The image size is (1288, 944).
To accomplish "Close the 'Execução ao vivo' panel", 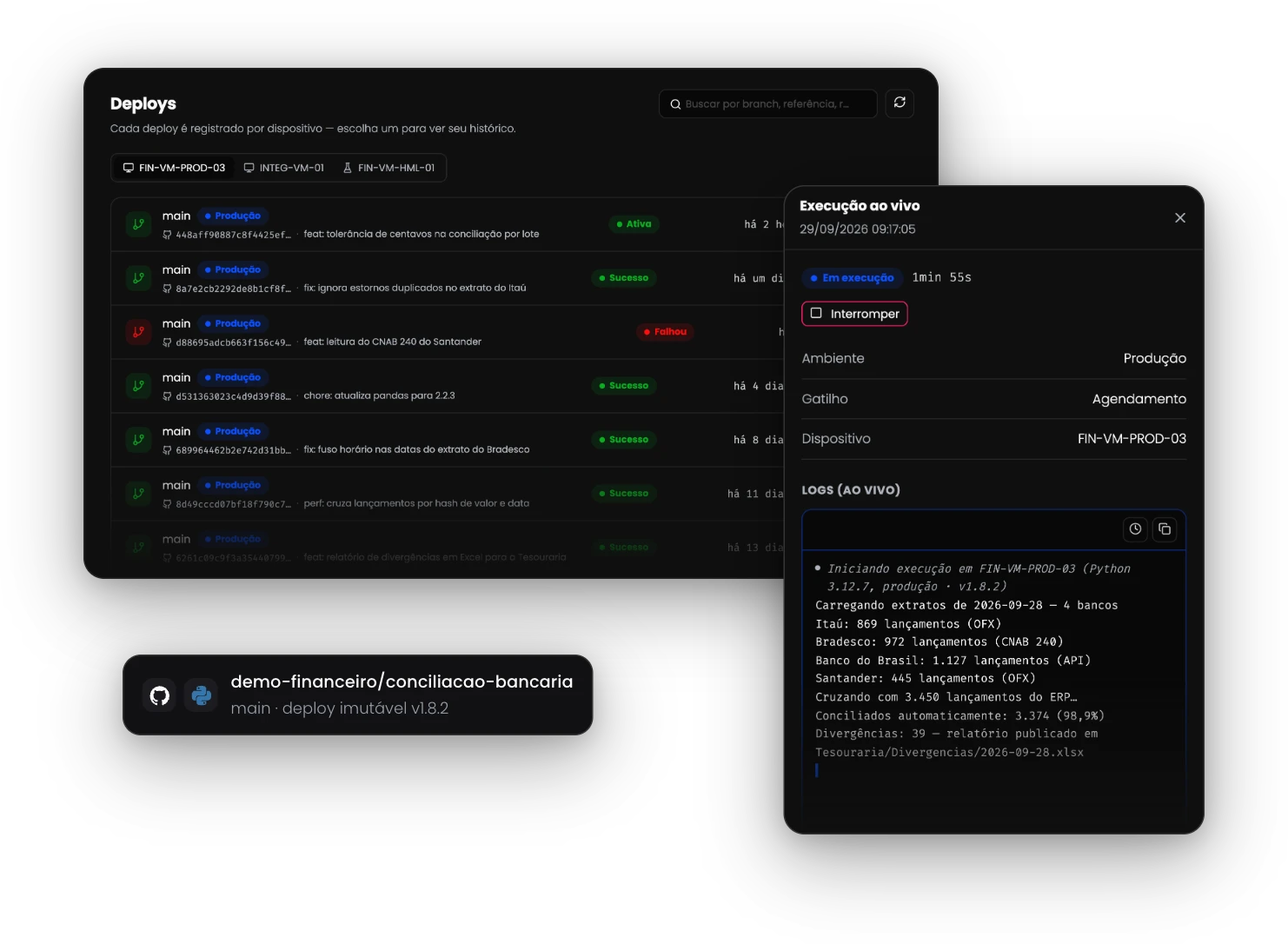I will 1180,217.
